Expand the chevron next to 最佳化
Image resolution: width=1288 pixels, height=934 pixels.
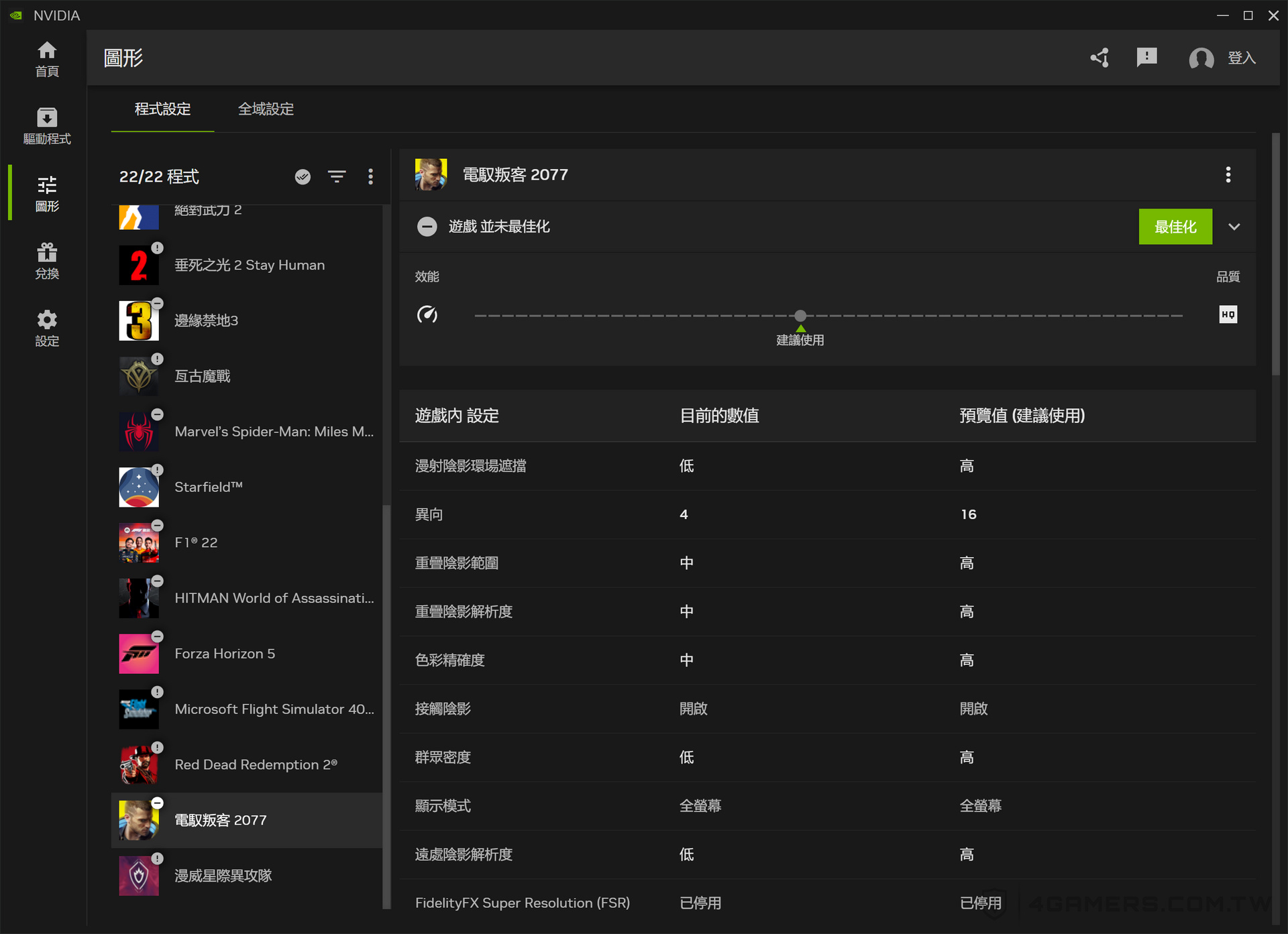pyautogui.click(x=1234, y=227)
